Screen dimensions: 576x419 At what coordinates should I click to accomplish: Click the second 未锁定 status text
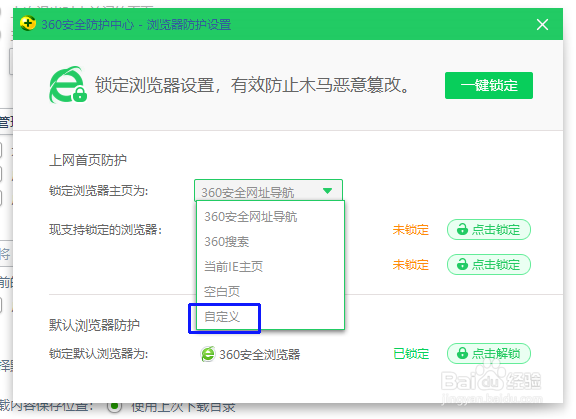[x=411, y=265]
